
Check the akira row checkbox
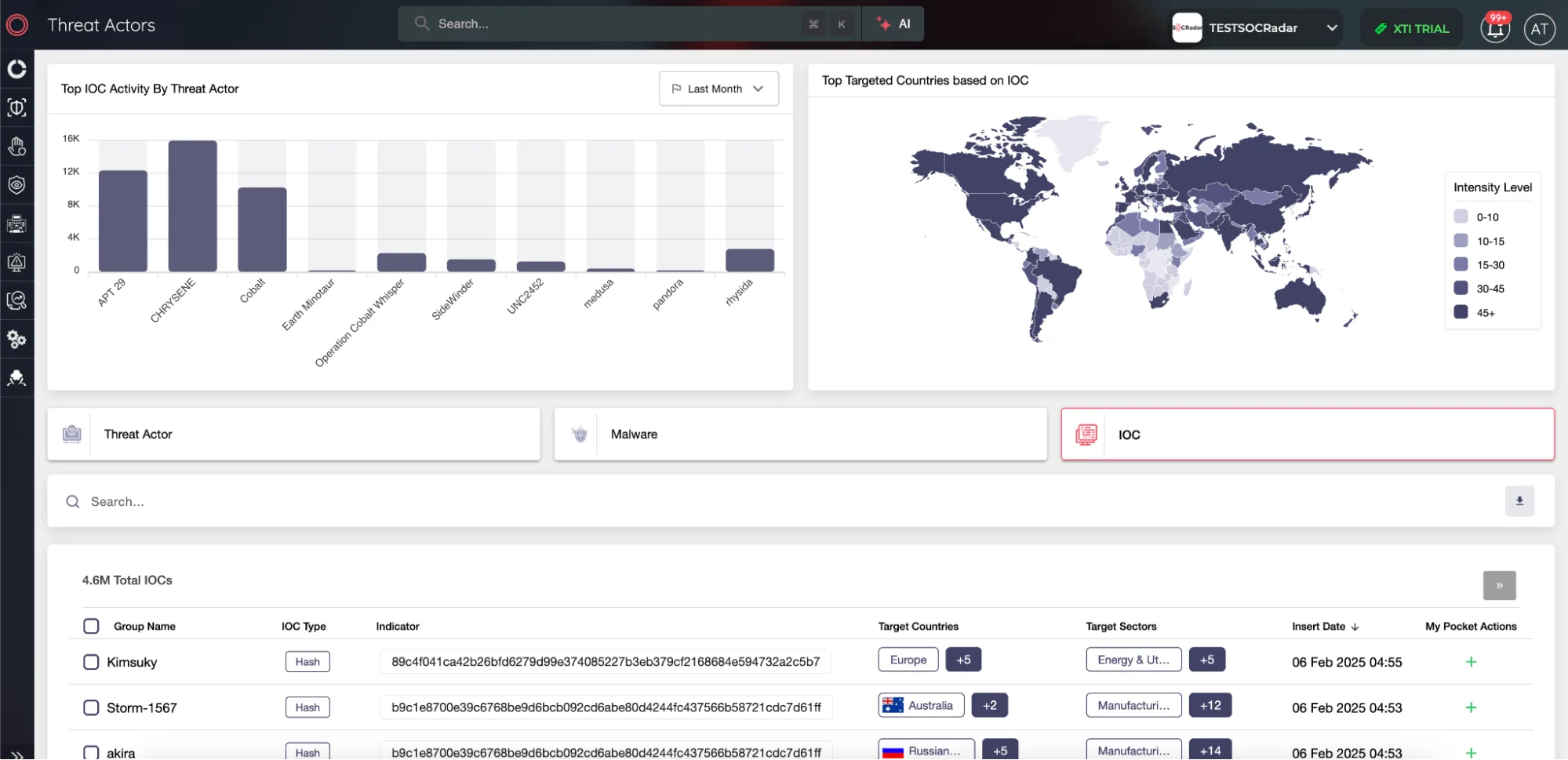[91, 752]
